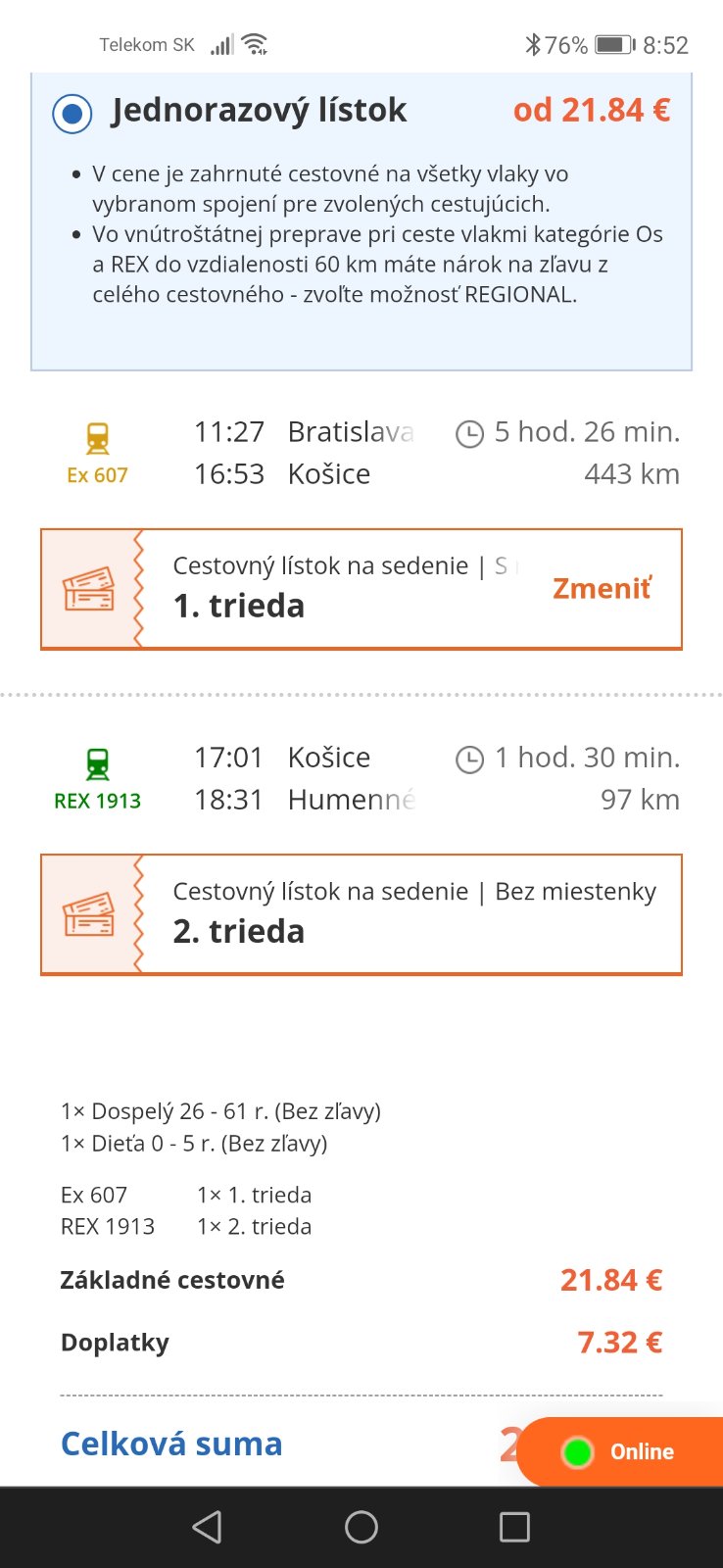723x1568 pixels.
Task: Click Zmeniť to change the seat ticket
Action: (x=602, y=588)
